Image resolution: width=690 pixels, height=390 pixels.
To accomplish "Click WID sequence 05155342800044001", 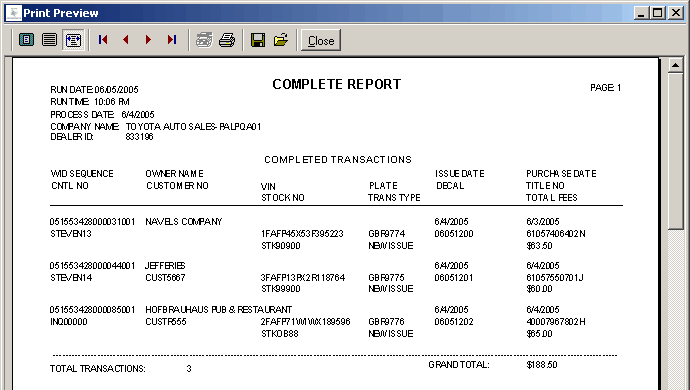I will (92, 265).
